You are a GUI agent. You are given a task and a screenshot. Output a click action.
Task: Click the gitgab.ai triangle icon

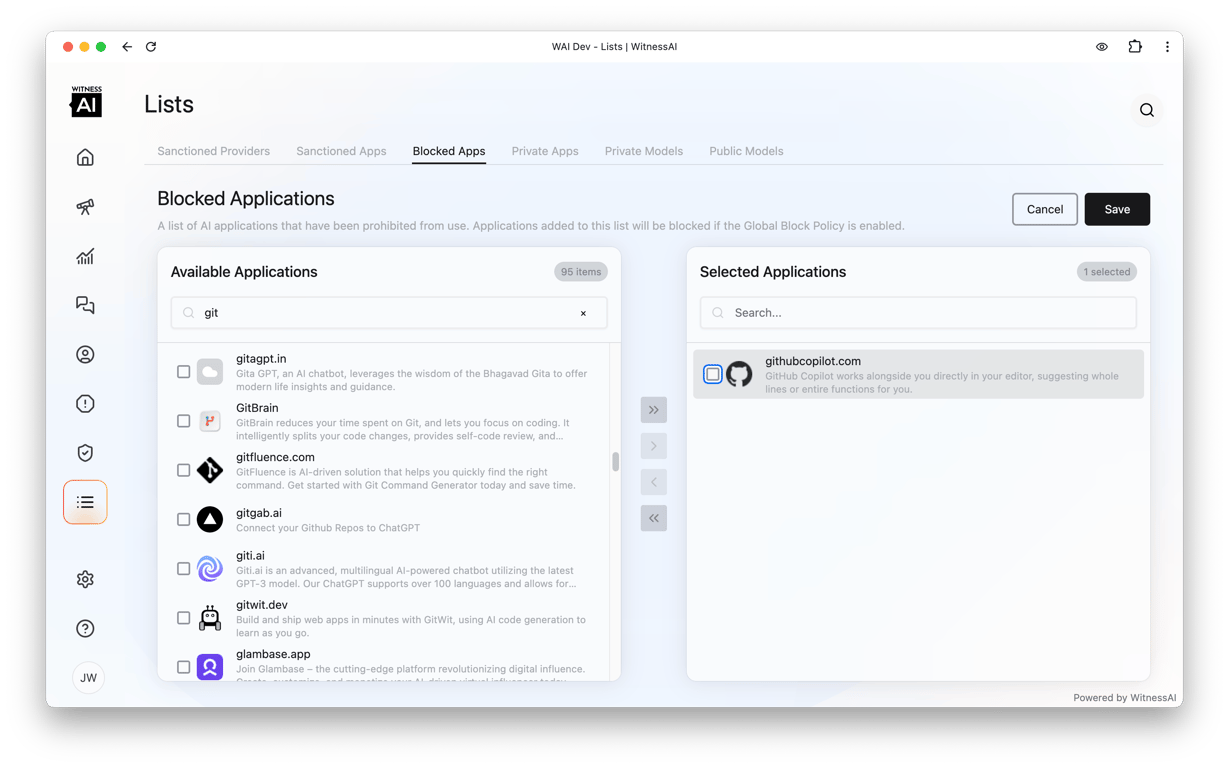[210, 519]
